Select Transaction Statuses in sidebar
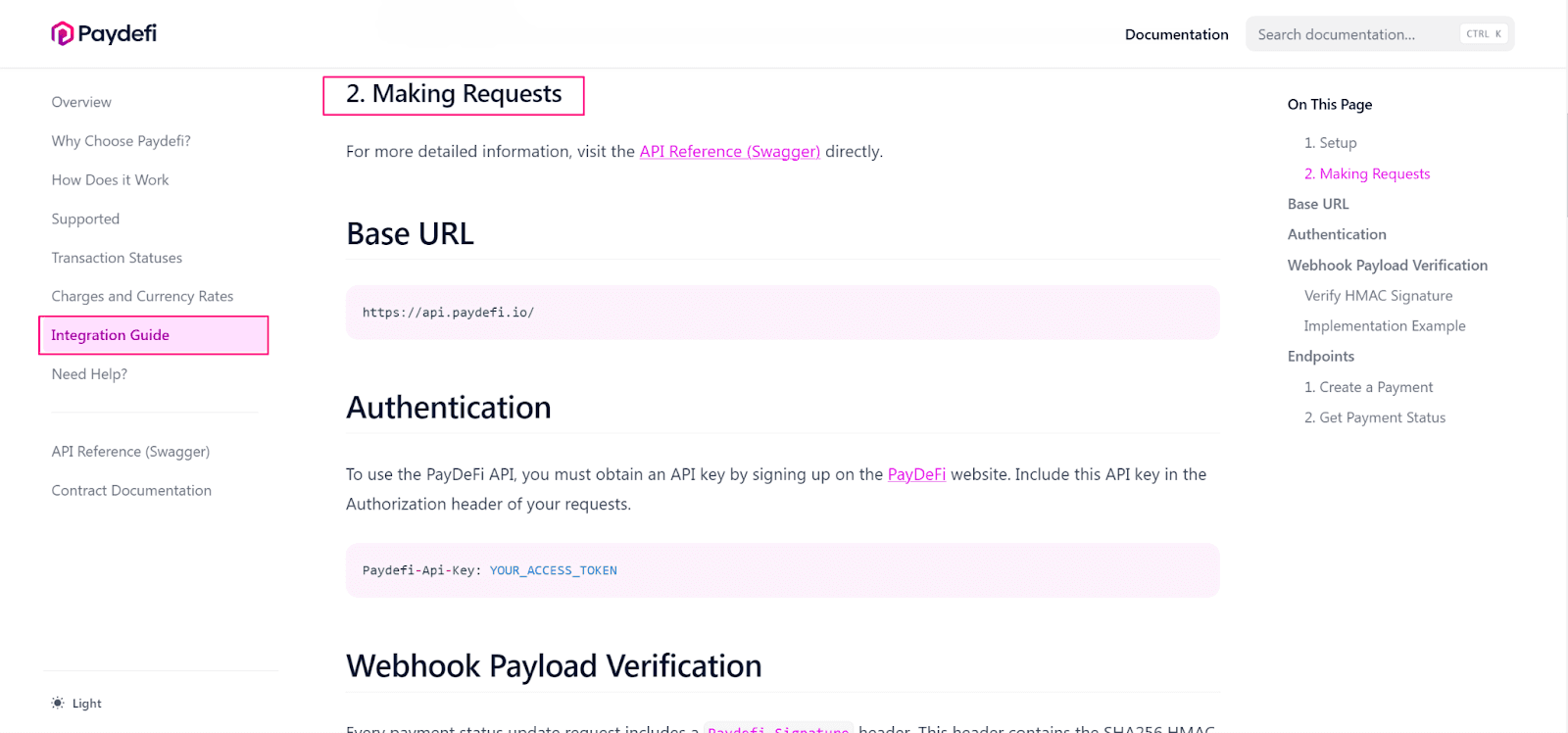Screen dimensions: 1568x733 117,258
